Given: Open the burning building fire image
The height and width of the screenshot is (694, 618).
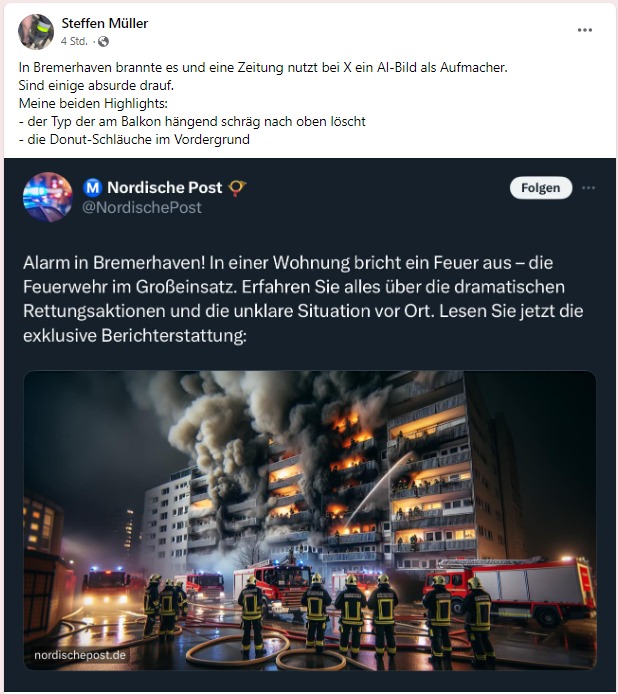Looking at the screenshot, I should [310, 520].
